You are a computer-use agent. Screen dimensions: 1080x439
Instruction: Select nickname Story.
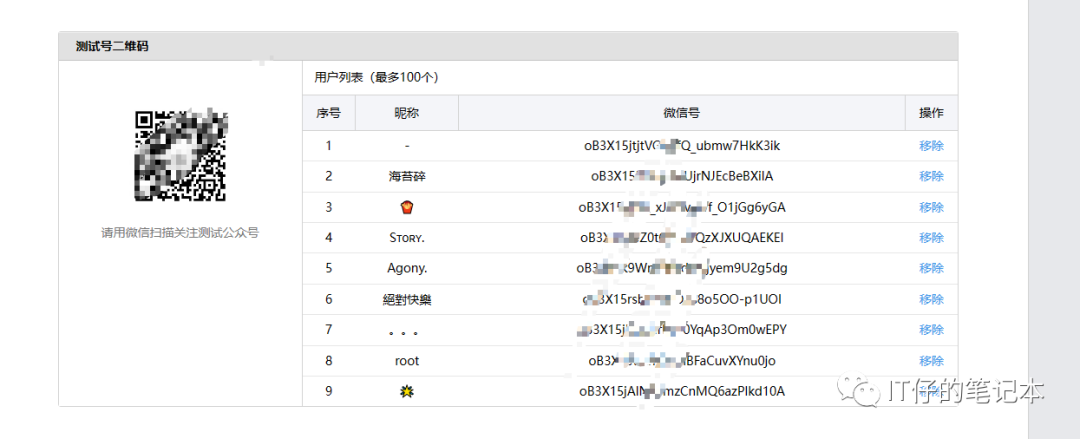tap(406, 237)
